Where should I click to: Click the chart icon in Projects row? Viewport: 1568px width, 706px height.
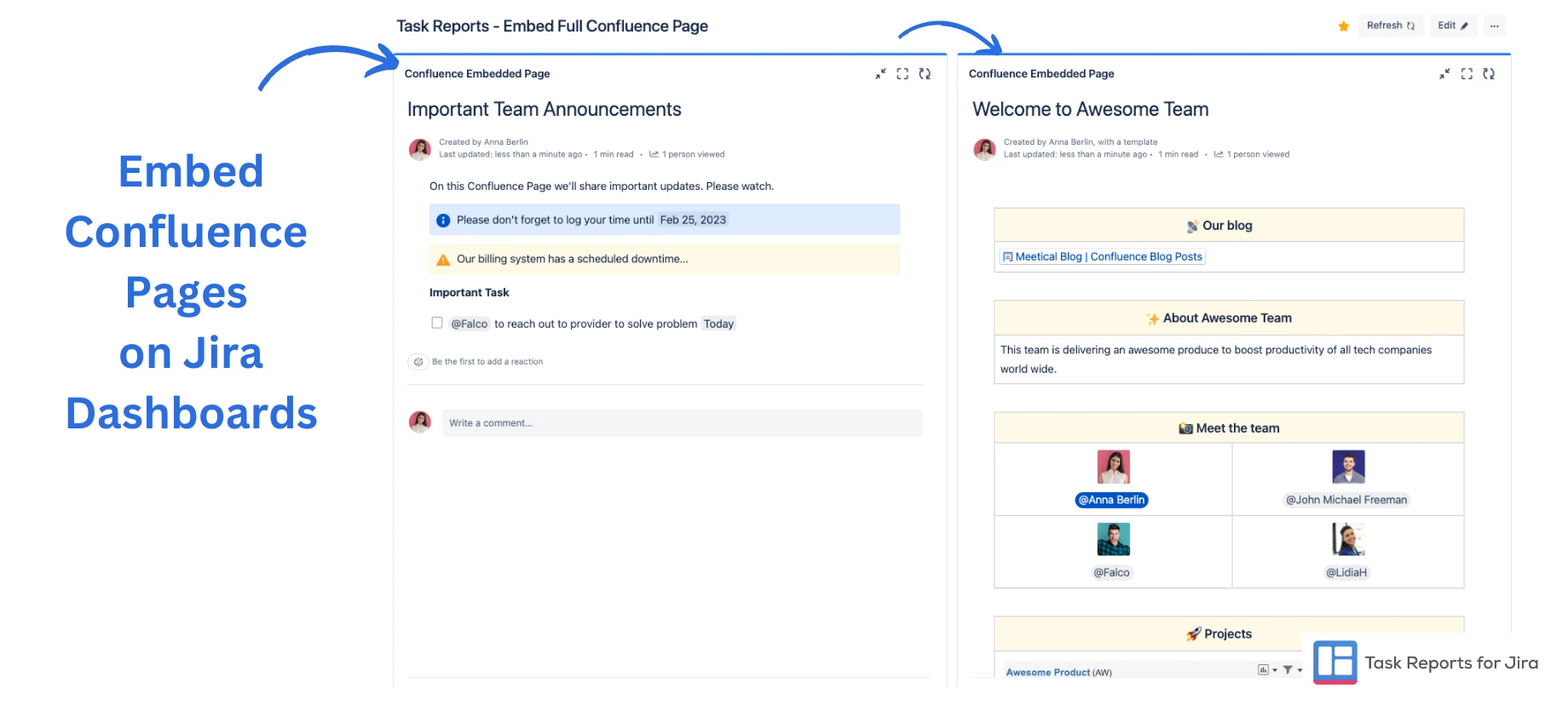pyautogui.click(x=1263, y=670)
